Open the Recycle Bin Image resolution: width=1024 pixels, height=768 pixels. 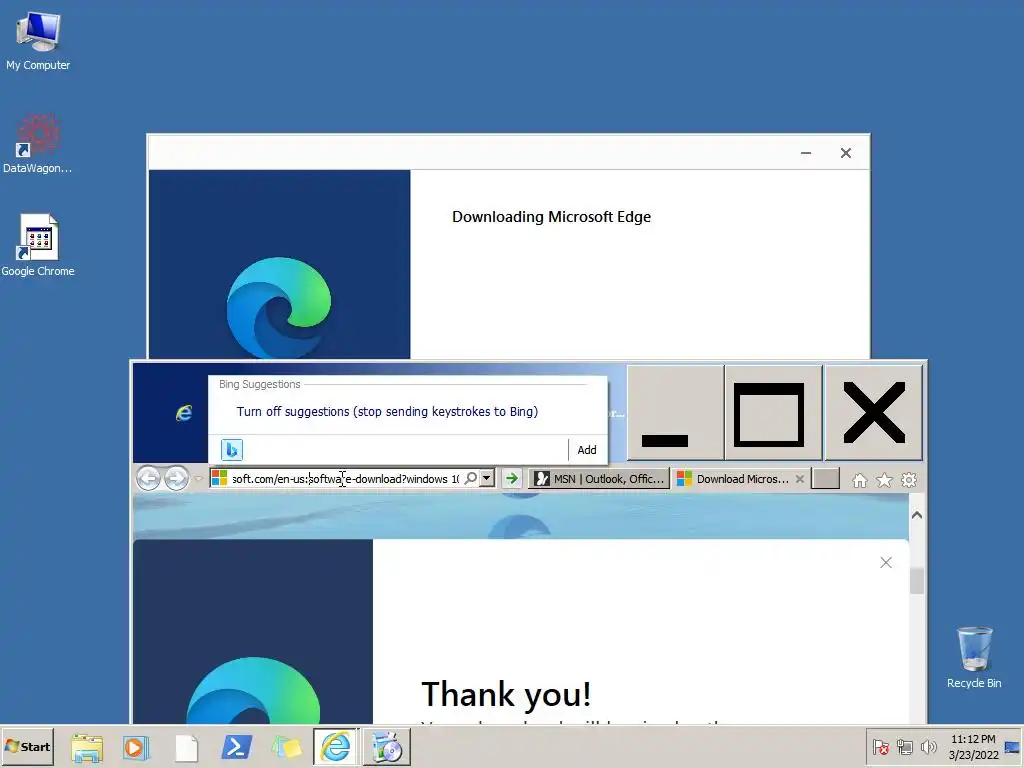[974, 657]
